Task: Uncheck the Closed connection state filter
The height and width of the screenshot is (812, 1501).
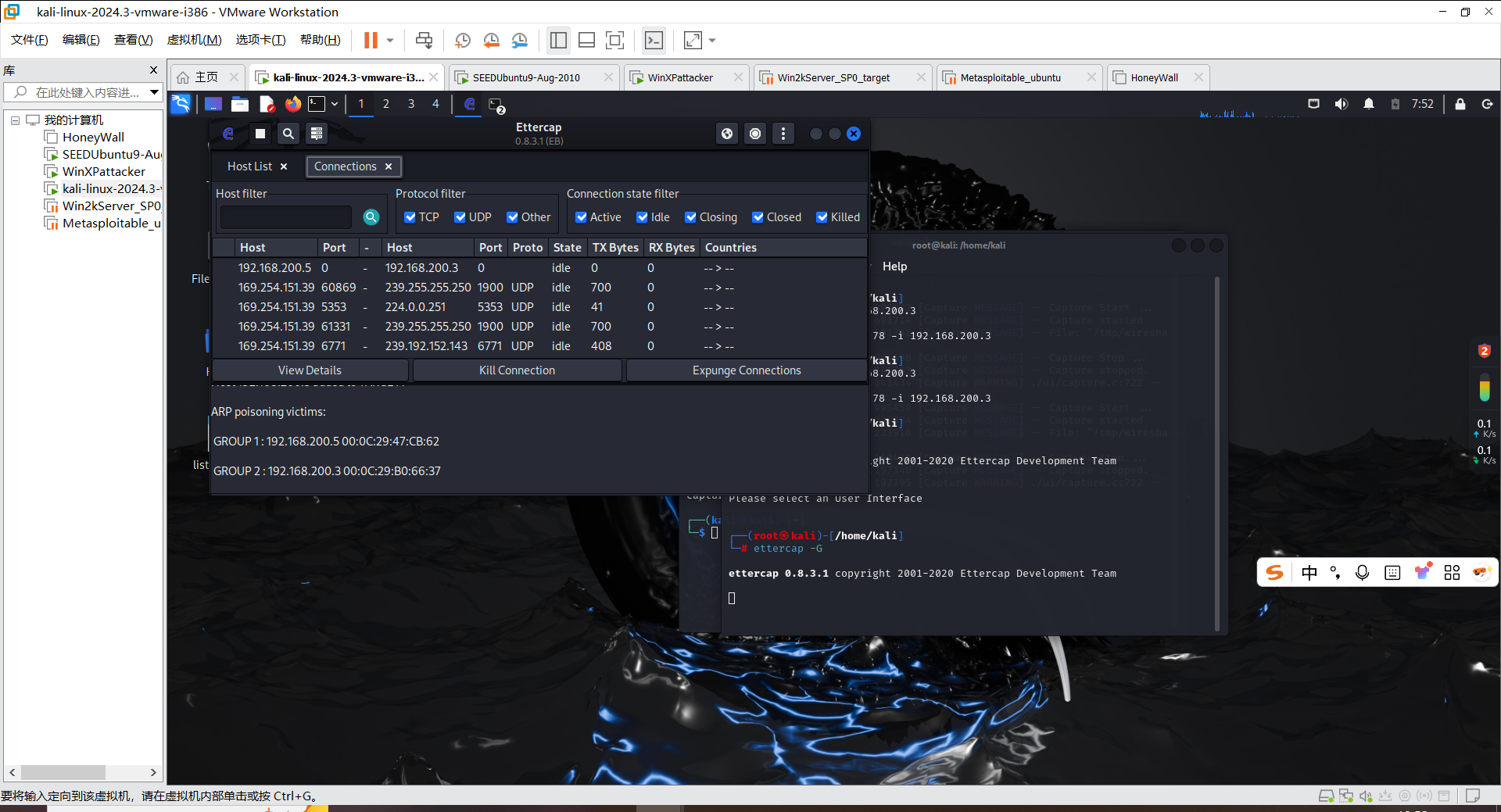Action: click(758, 217)
